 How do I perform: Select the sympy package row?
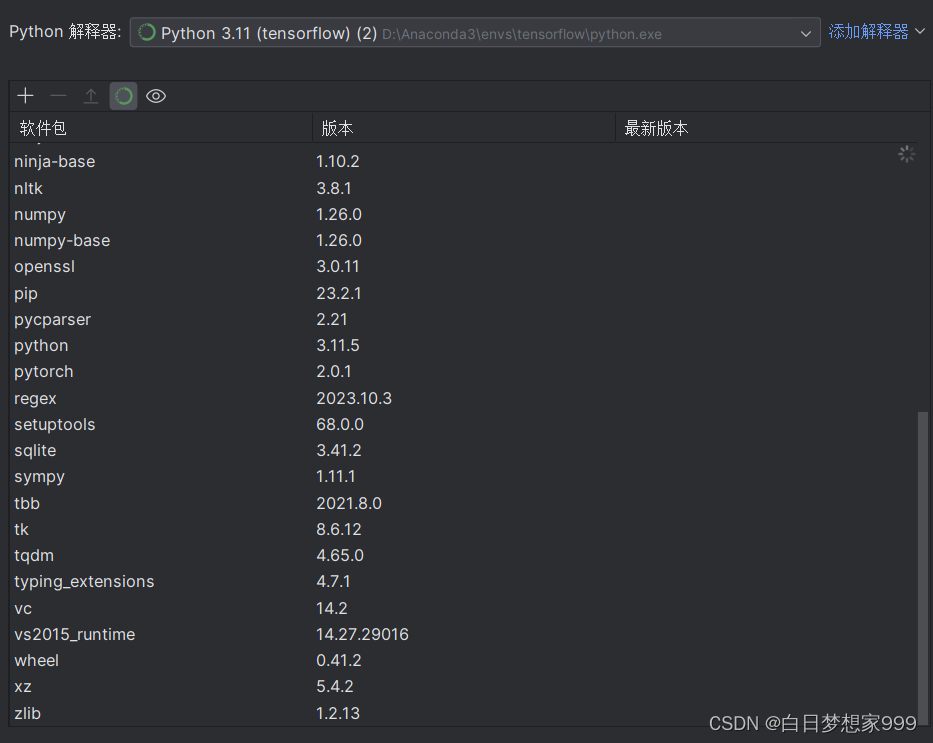pos(464,476)
